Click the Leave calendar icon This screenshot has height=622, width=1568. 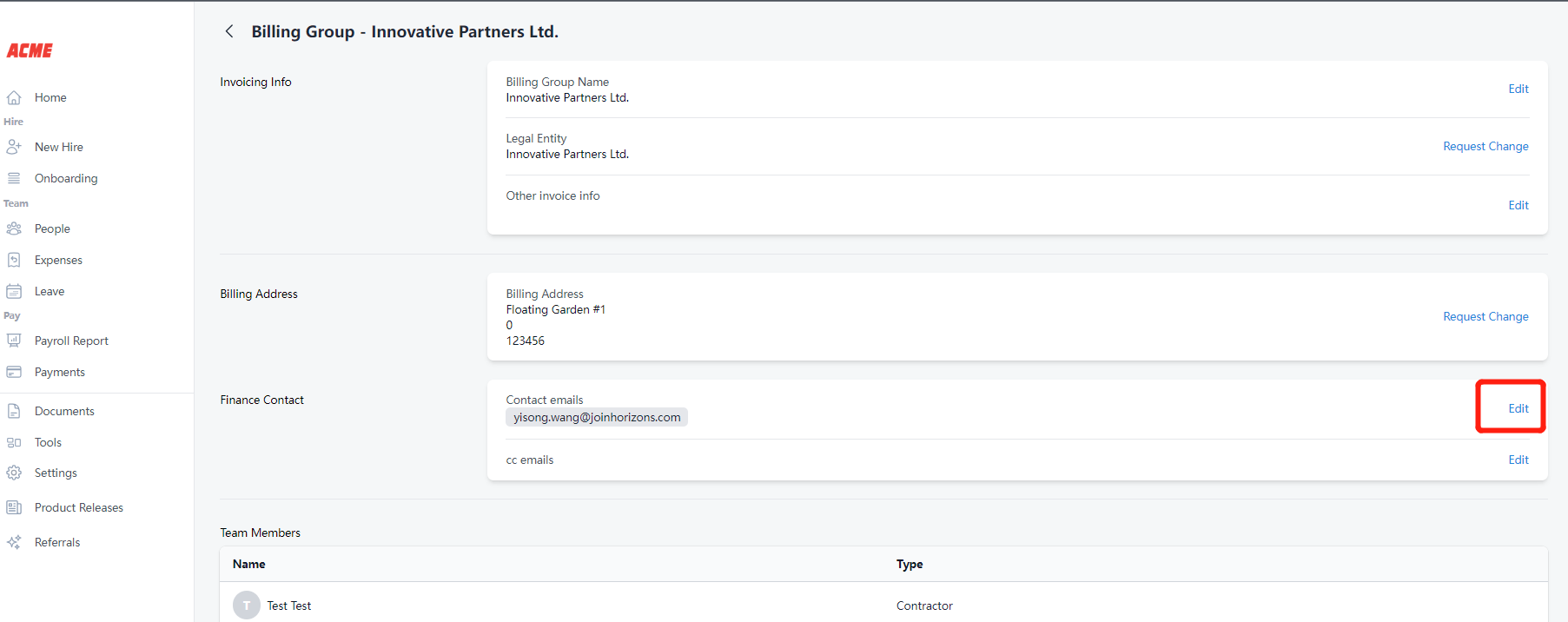click(14, 291)
